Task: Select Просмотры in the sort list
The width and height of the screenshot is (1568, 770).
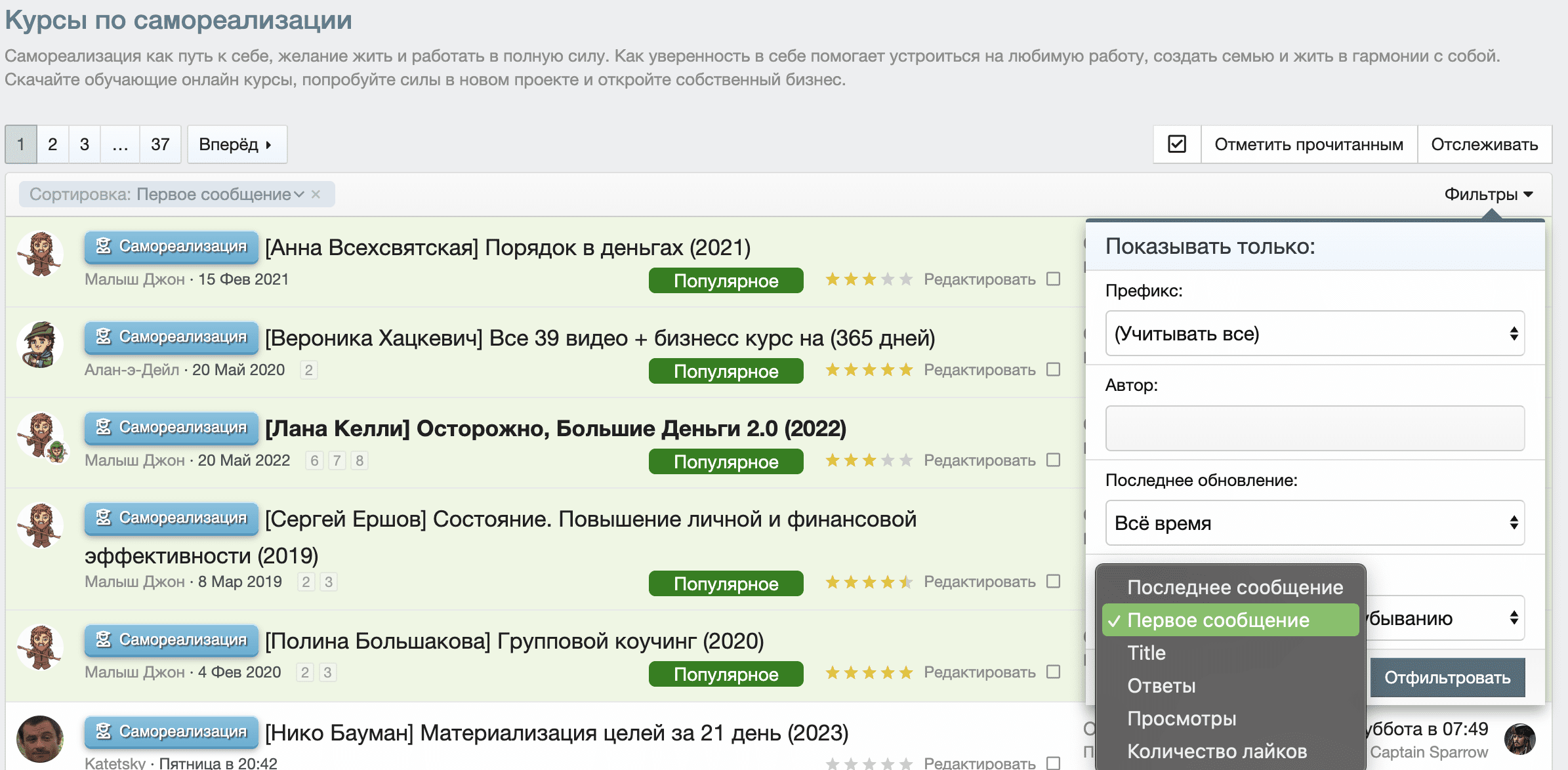Action: point(1182,719)
